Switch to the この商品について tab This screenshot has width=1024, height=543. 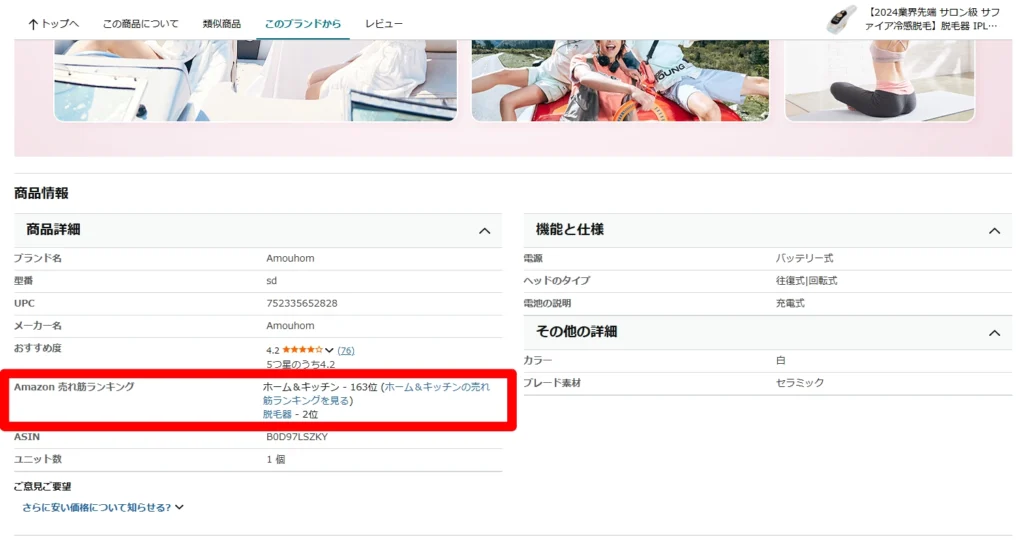140,24
